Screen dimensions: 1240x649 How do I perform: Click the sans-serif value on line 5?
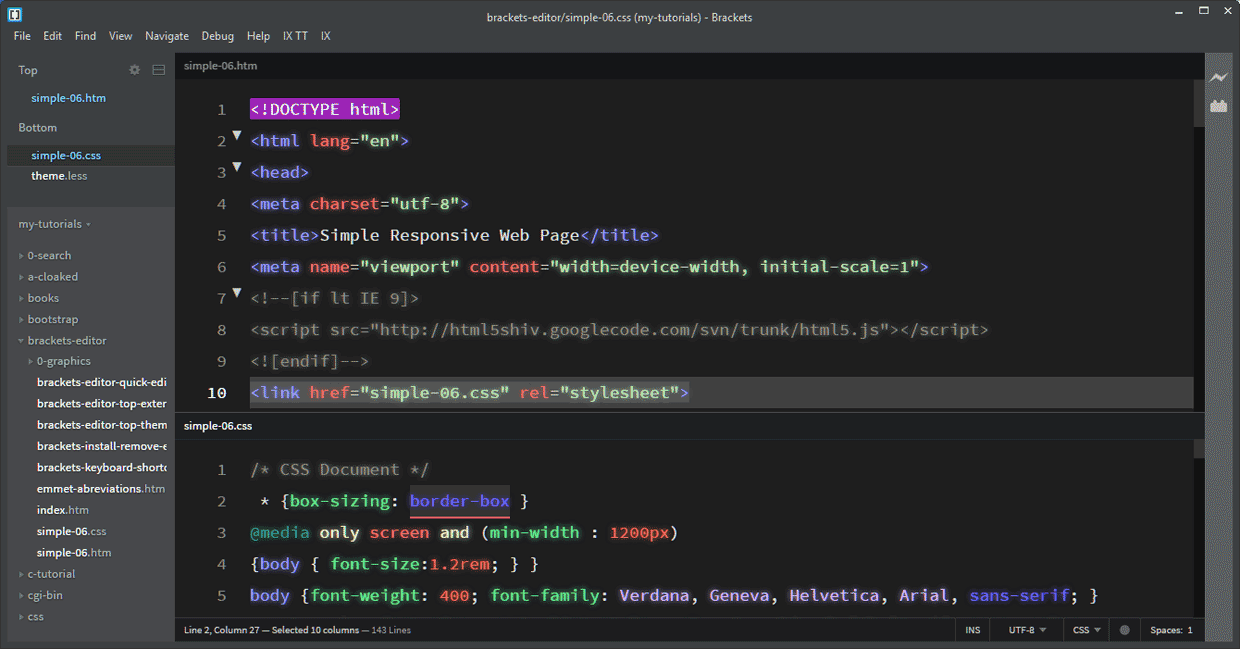(x=1020, y=595)
